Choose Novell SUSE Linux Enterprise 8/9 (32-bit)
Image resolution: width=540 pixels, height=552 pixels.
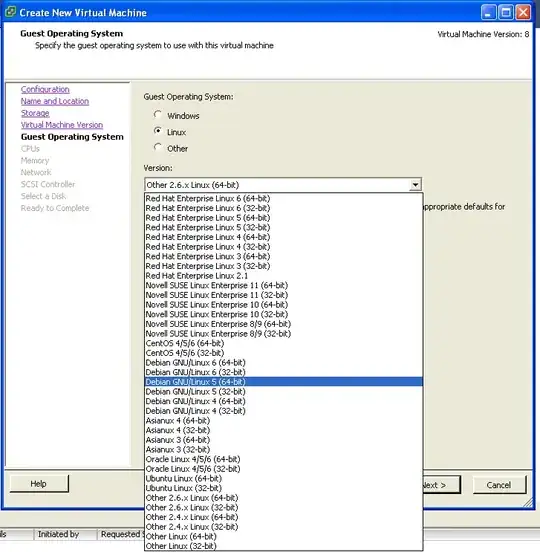pos(283,334)
